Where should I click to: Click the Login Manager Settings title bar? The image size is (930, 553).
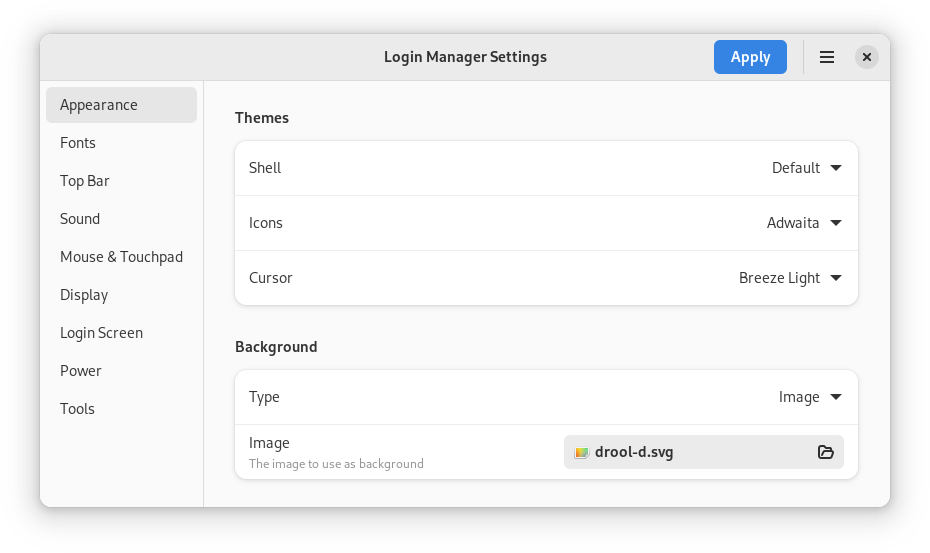click(465, 57)
